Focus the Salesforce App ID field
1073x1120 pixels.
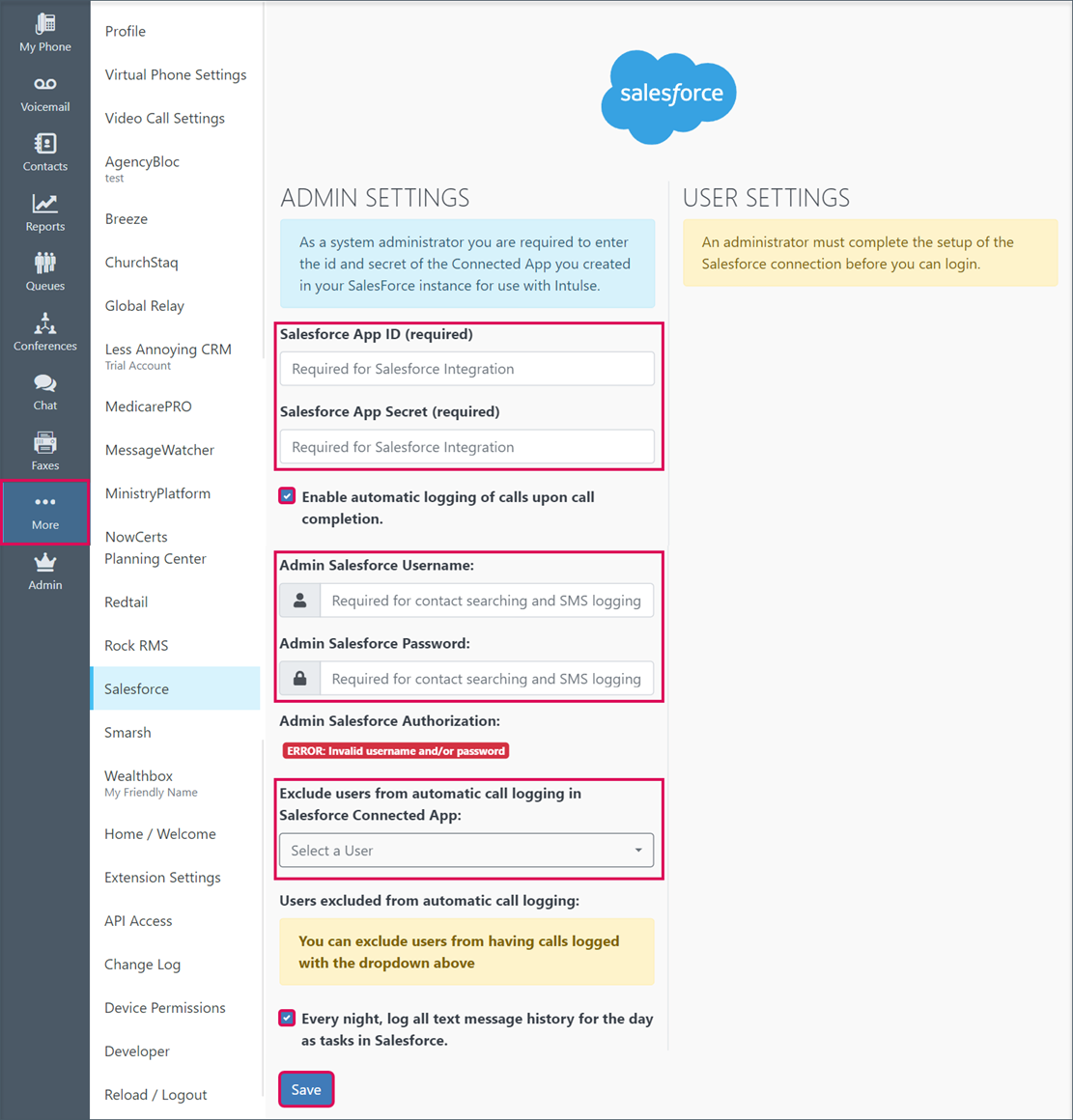click(467, 369)
